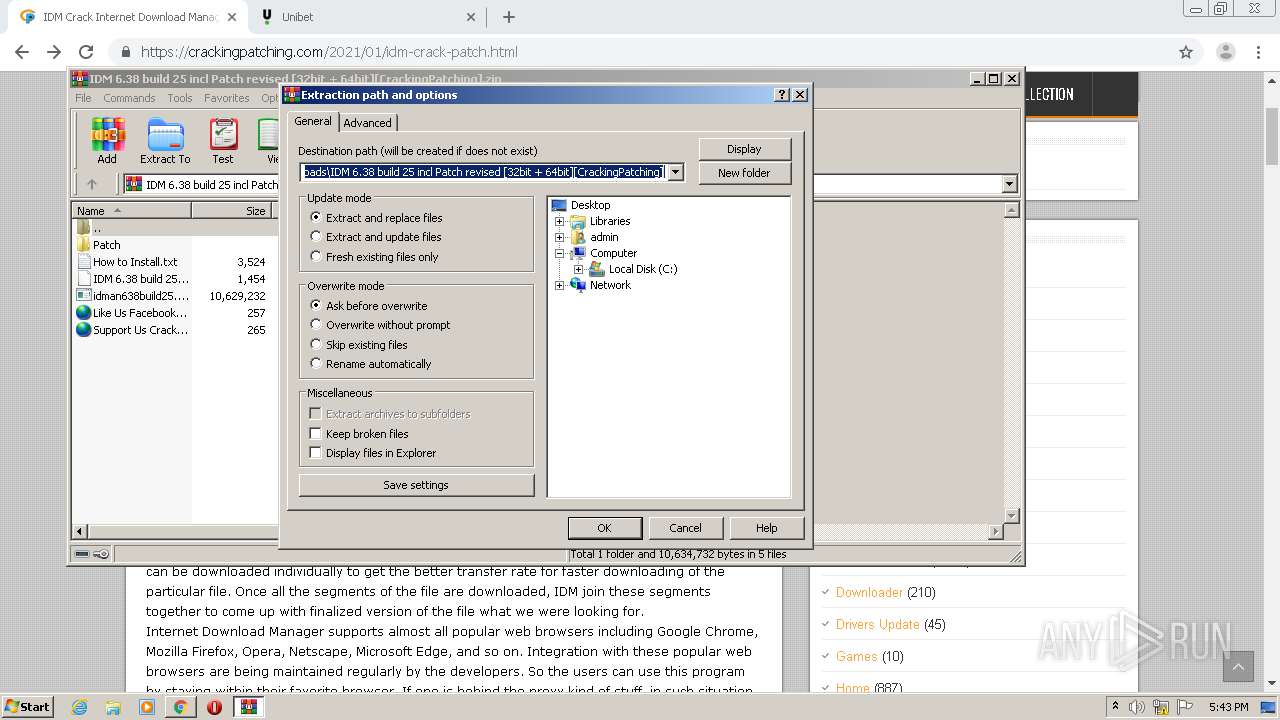Switch to Chrome via taskbar icon
The width and height of the screenshot is (1280, 720).
click(180, 707)
